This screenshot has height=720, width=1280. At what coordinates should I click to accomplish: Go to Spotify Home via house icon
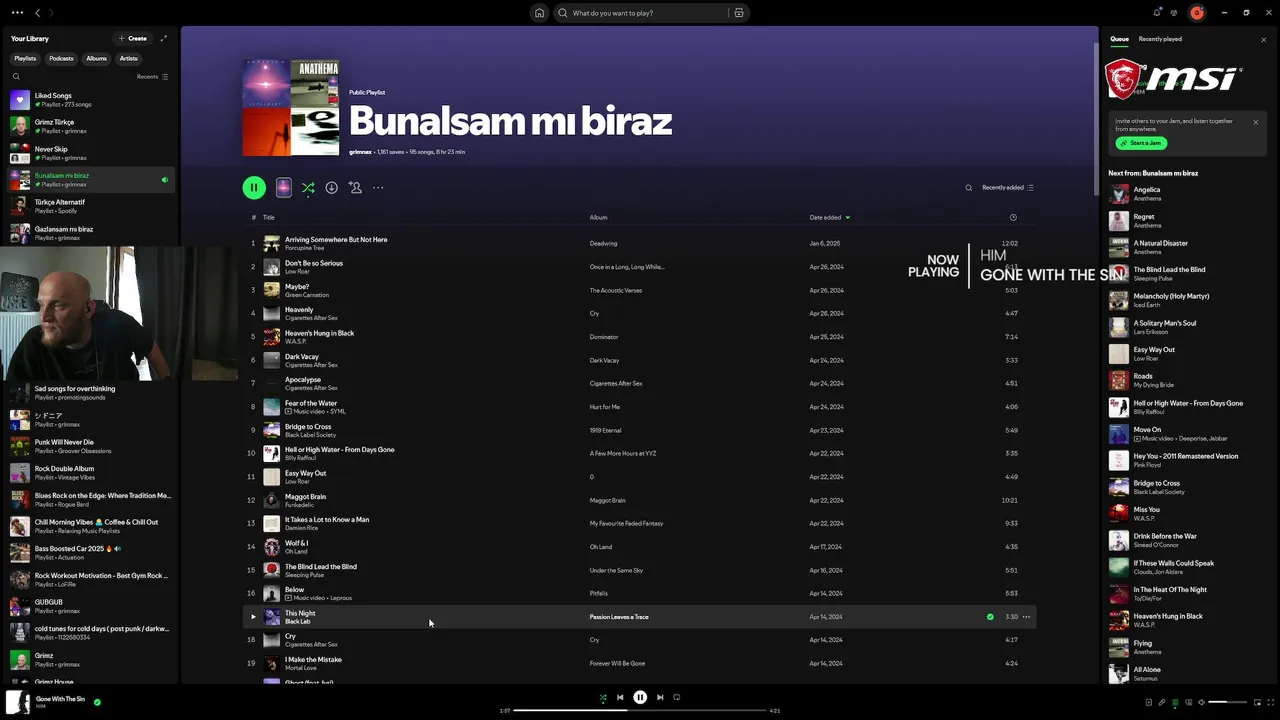tap(539, 13)
